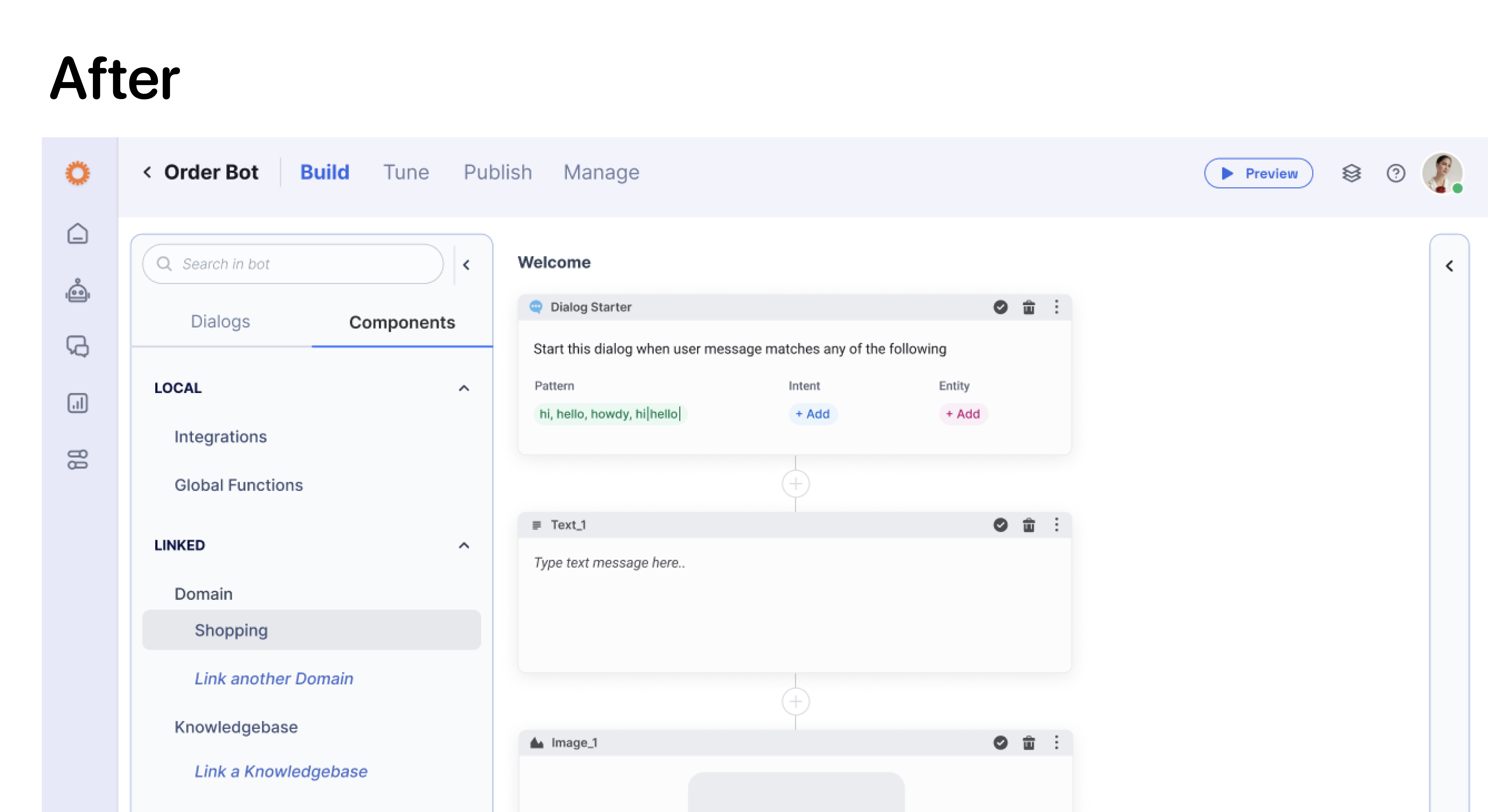The height and width of the screenshot is (812, 1488).
Task: Click the search magnifier icon
Action: (165, 264)
